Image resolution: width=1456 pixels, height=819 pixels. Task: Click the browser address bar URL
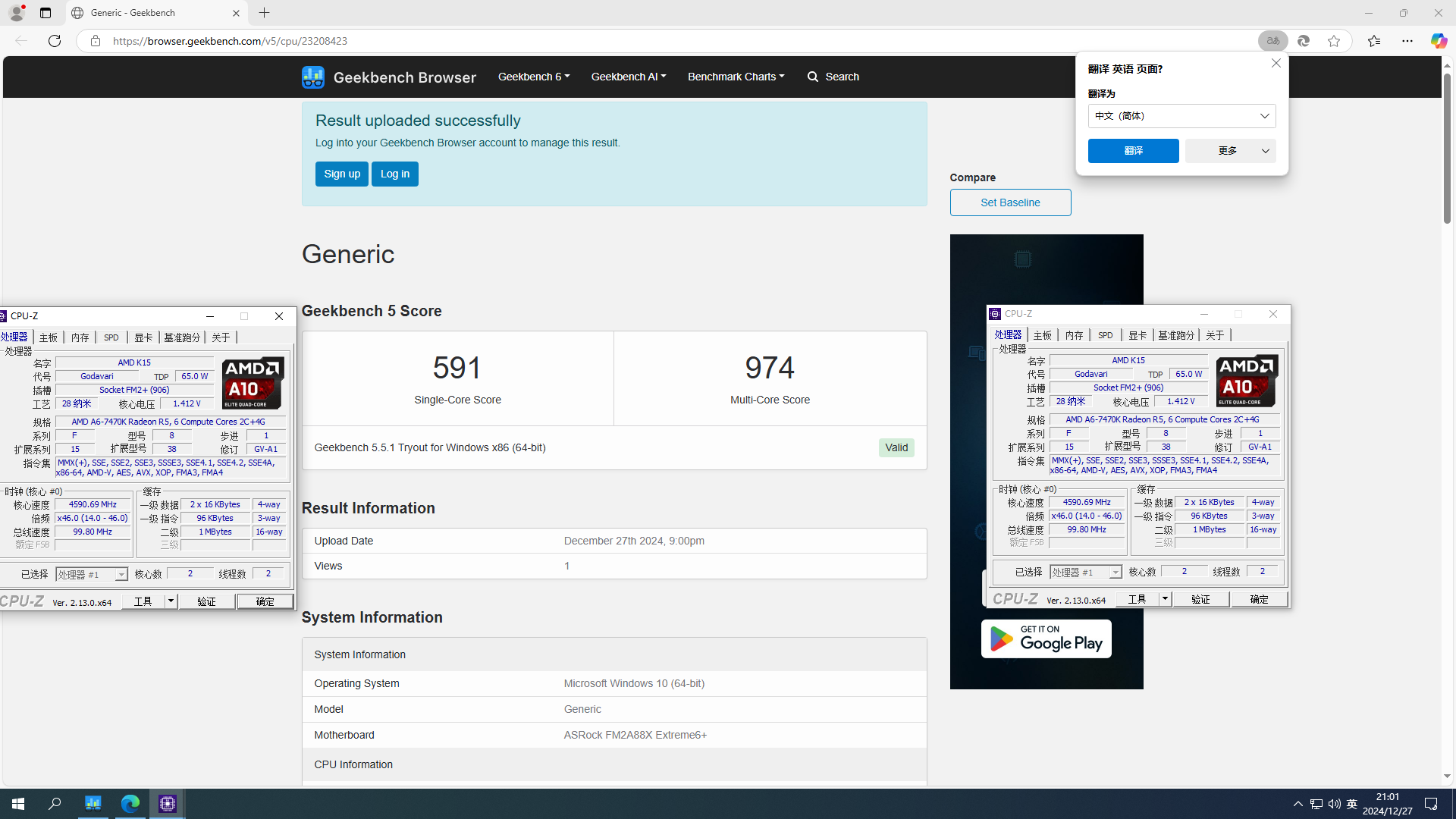point(231,41)
